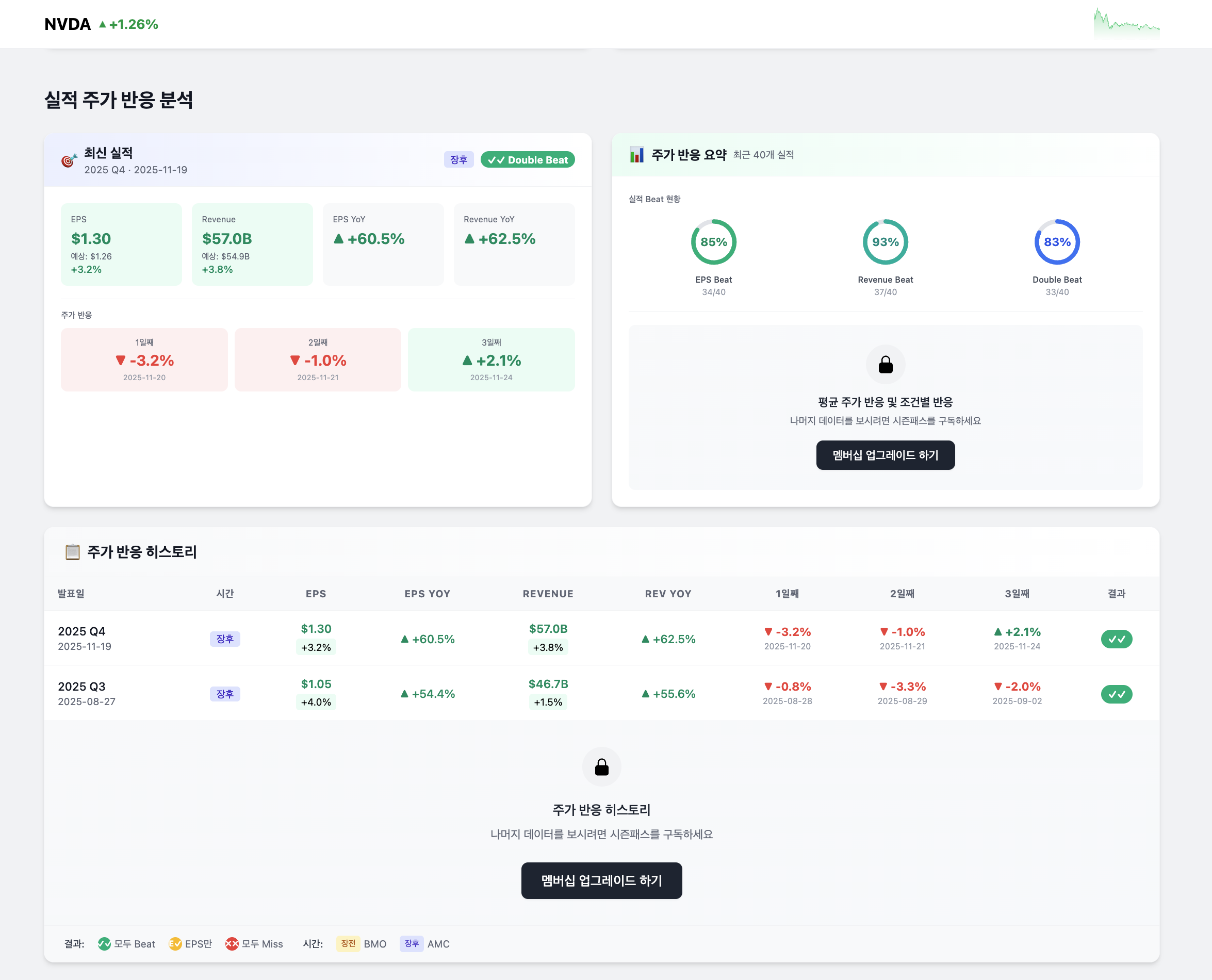Viewport: 1212px width, 980px height.
Task: Click the EPS만 yellow legend icon
Action: pos(175,944)
